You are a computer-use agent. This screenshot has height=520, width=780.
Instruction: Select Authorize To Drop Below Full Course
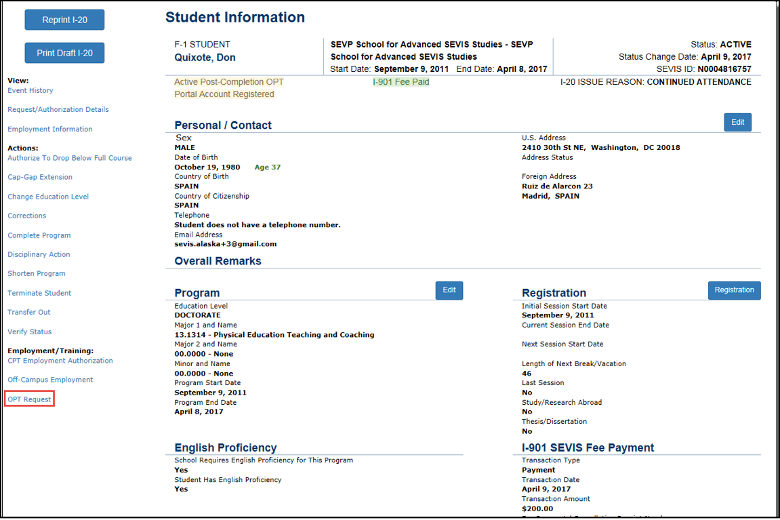70,158
